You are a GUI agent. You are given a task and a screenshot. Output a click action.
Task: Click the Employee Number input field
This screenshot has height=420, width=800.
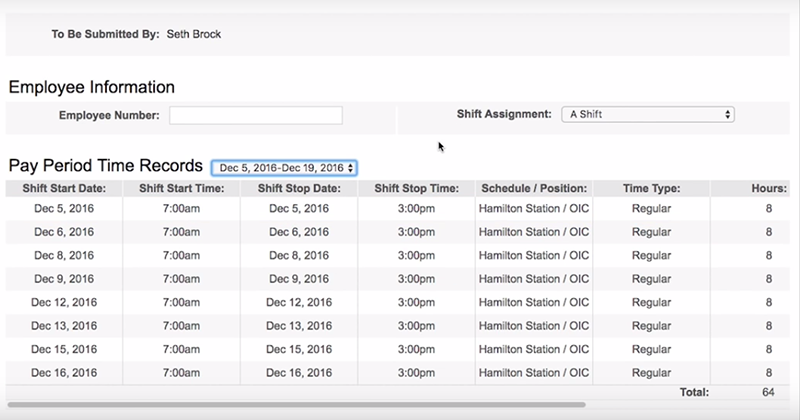(x=256, y=116)
